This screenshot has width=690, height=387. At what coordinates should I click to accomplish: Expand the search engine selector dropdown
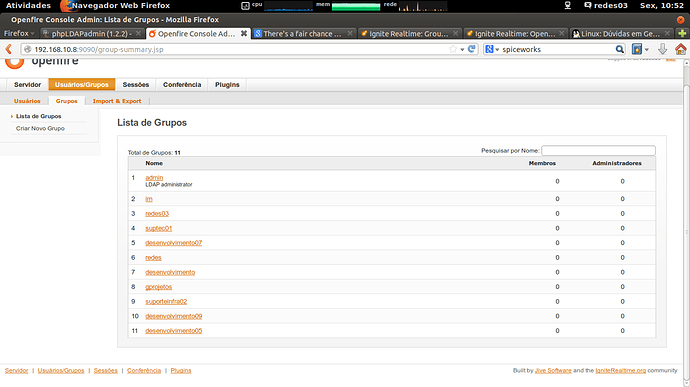click(x=492, y=49)
